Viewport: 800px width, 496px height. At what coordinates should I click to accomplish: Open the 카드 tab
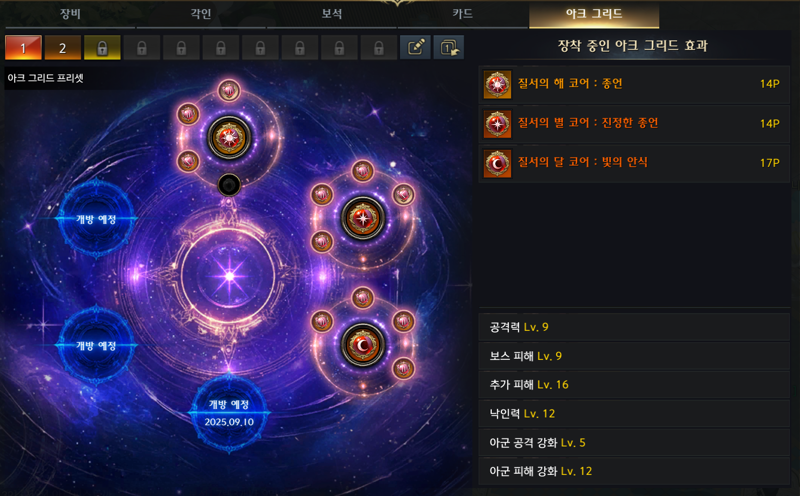click(462, 14)
